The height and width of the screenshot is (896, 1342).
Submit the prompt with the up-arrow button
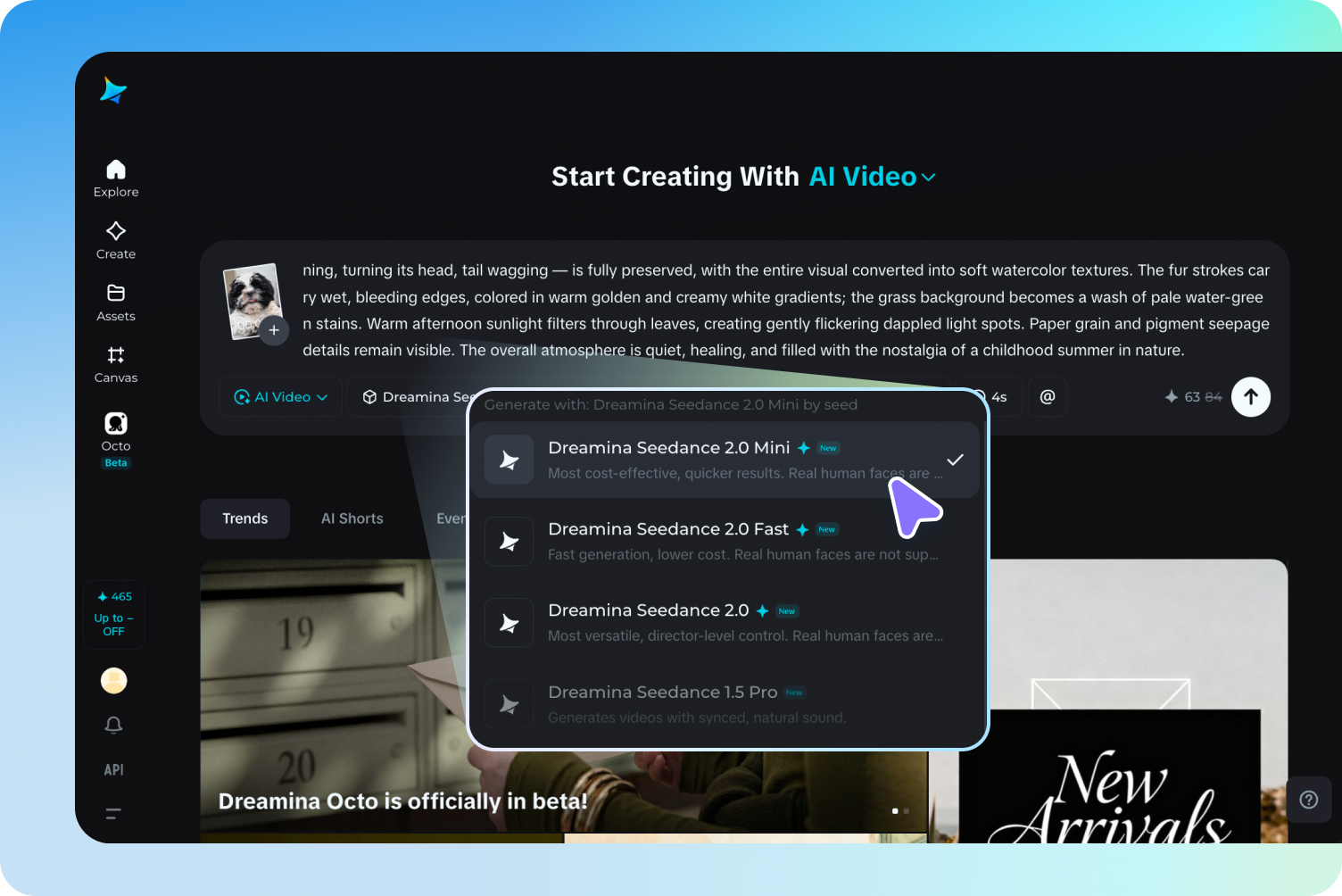point(1251,397)
